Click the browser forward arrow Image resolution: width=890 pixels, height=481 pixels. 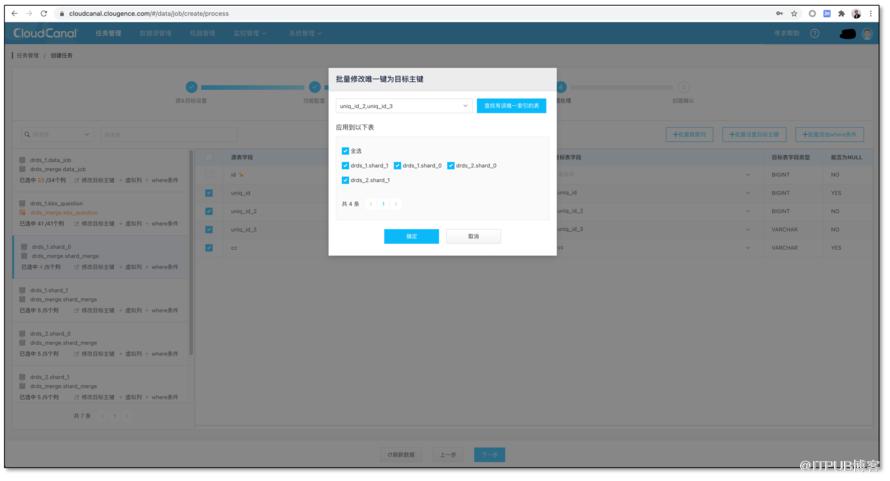[x=29, y=13]
